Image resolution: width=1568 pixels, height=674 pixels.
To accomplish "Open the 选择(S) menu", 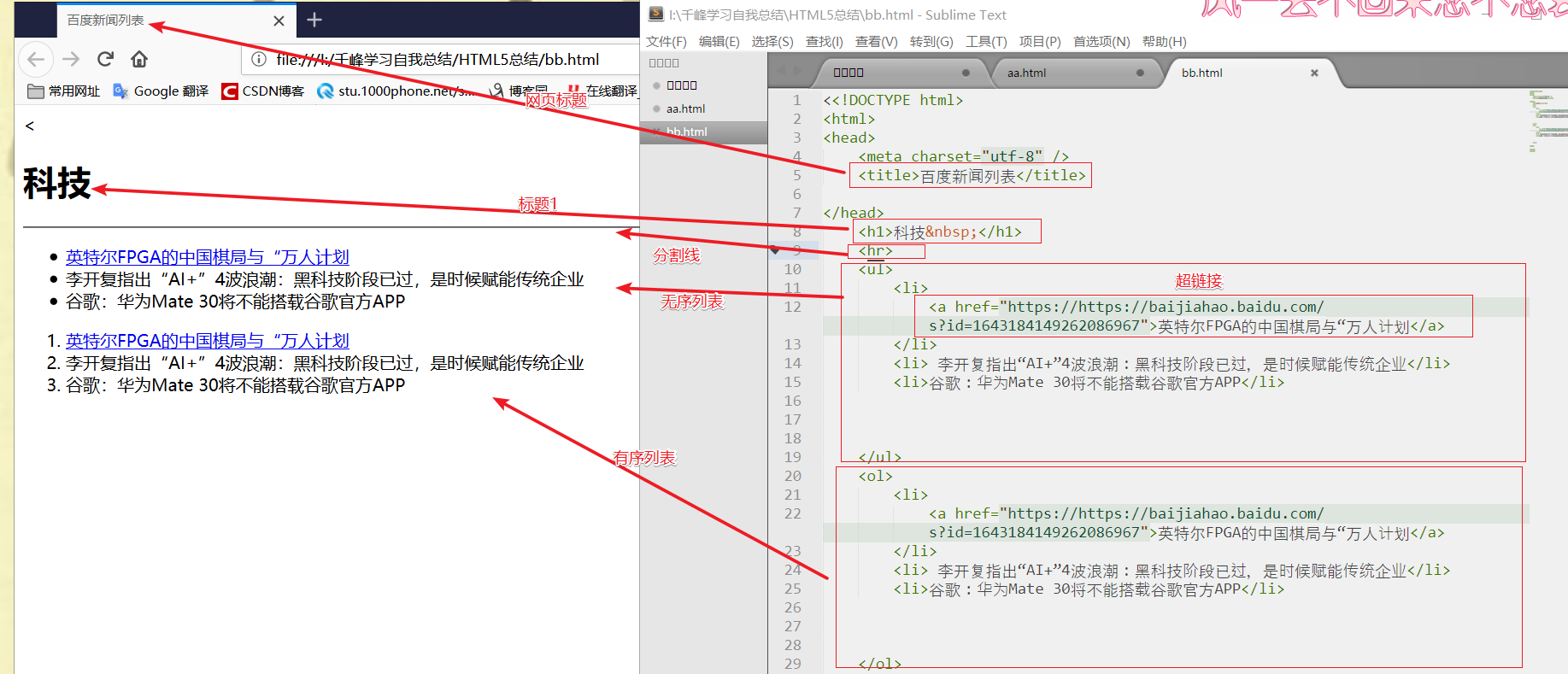I will point(772,41).
